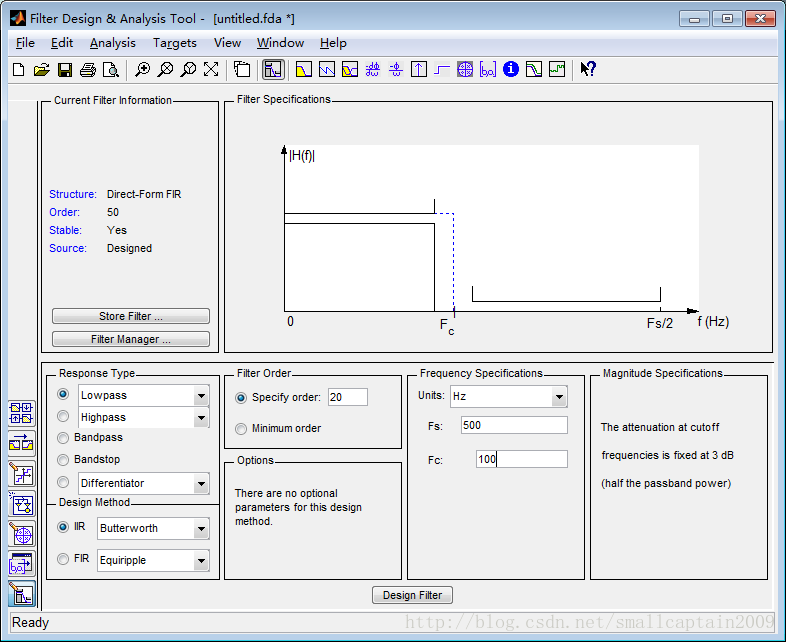Open the Help menu
Screen dimensions: 786x642
coord(333,43)
